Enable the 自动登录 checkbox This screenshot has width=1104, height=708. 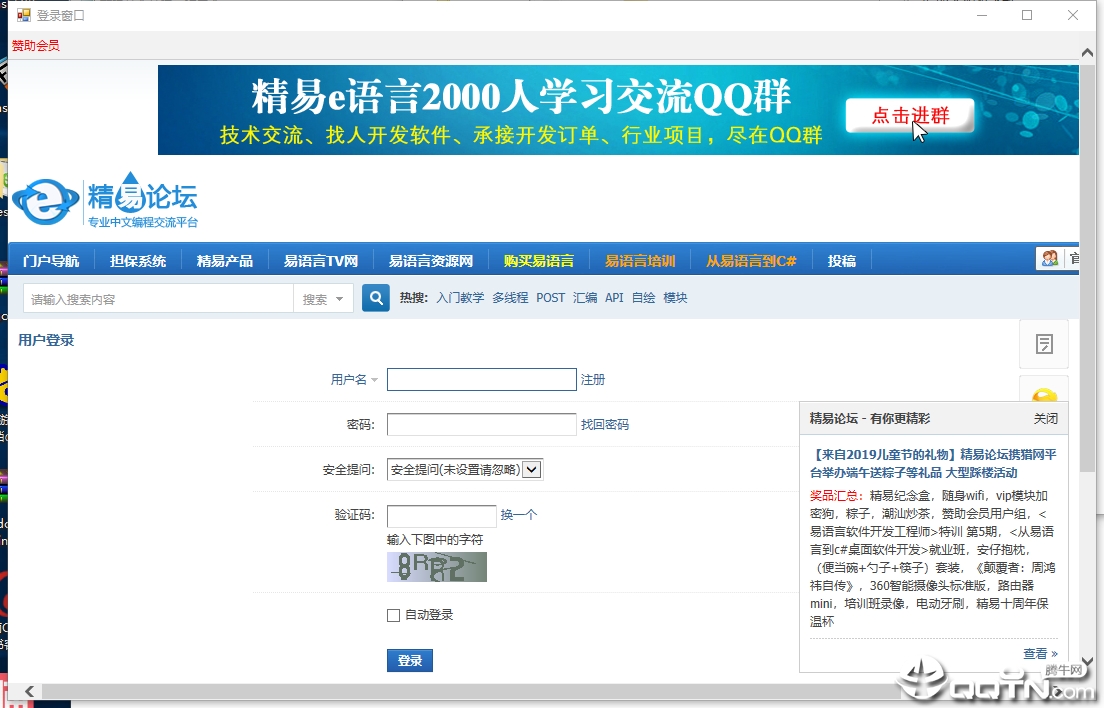tap(393, 615)
